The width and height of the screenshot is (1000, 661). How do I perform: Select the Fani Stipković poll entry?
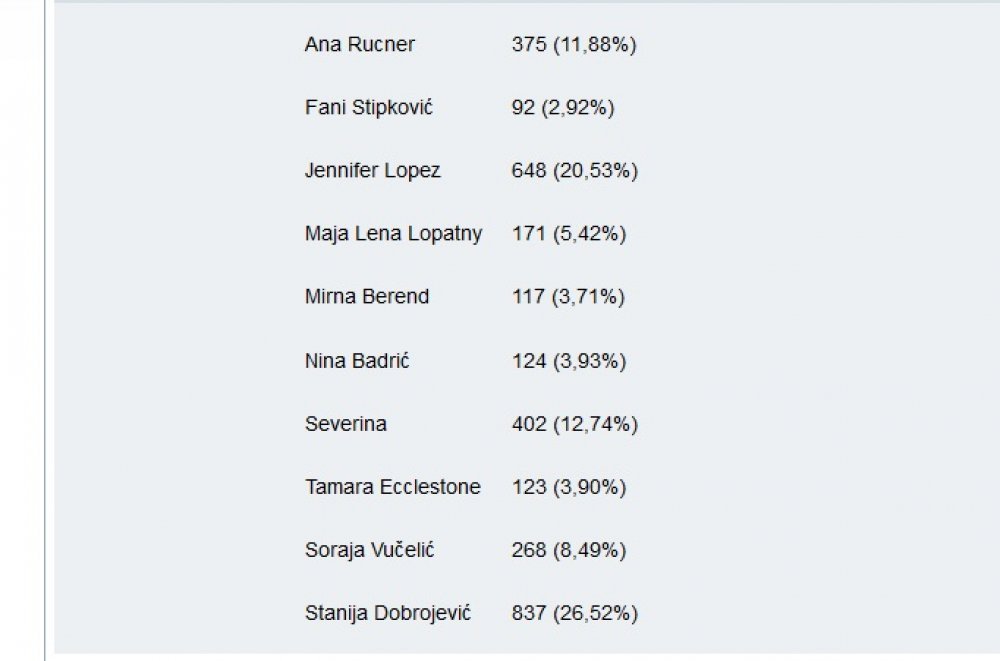tap(369, 107)
